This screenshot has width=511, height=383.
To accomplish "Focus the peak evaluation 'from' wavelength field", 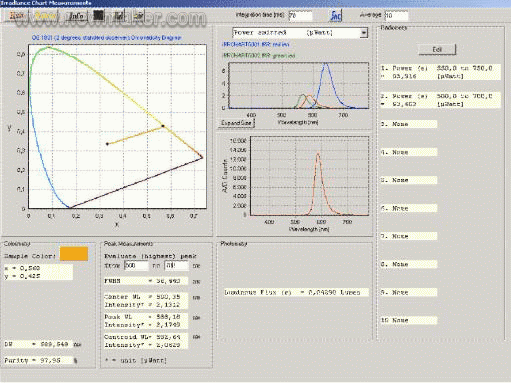I will click(136, 266).
